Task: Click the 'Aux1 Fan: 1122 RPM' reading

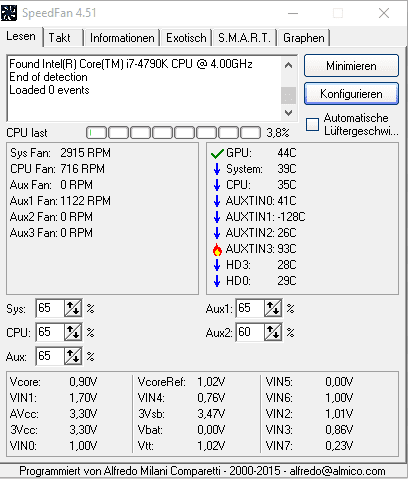Action: click(x=60, y=201)
